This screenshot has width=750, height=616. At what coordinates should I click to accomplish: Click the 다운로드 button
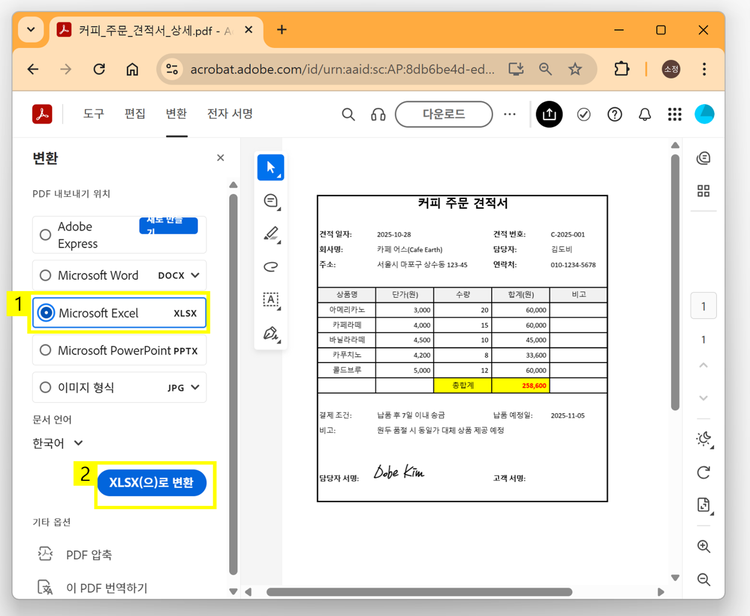click(444, 114)
